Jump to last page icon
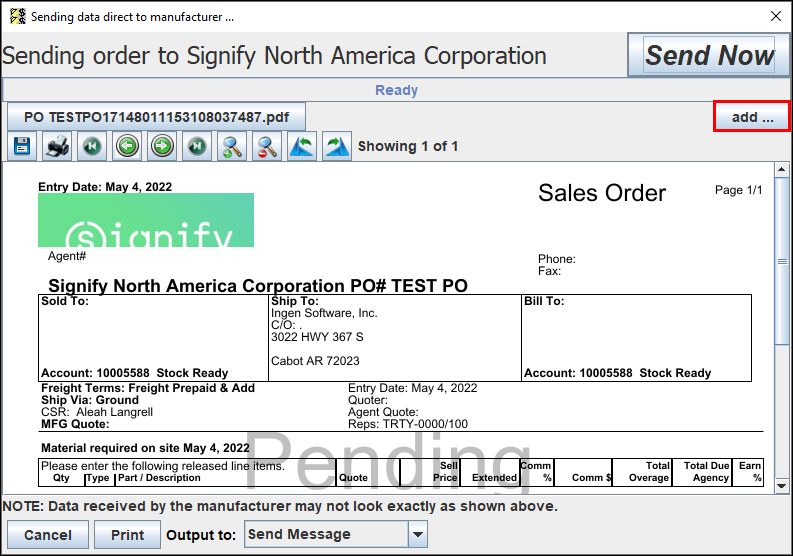This screenshot has width=793, height=556. click(x=197, y=146)
